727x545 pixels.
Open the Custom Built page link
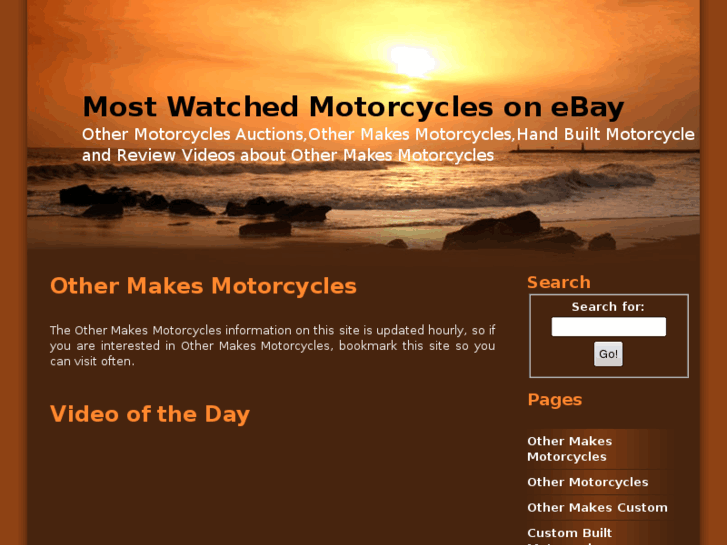(569, 535)
